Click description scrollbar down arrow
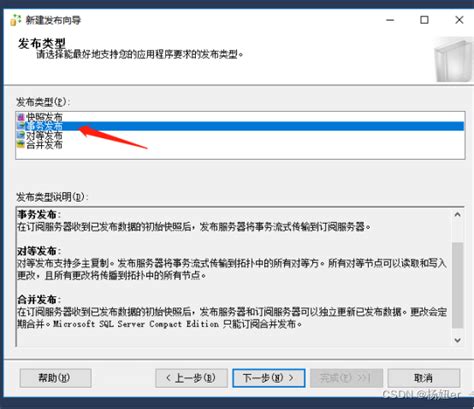Screen dimensions: 474x409 [x=458, y=340]
